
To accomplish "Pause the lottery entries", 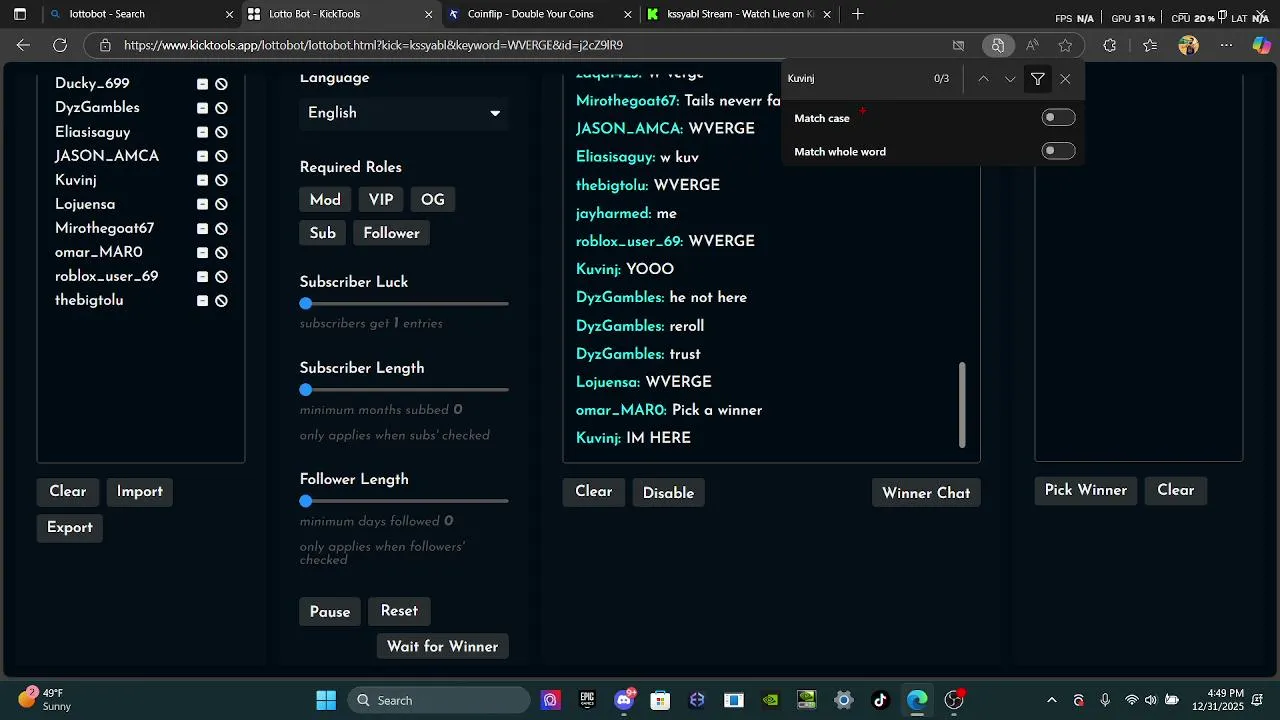I will pos(330,612).
